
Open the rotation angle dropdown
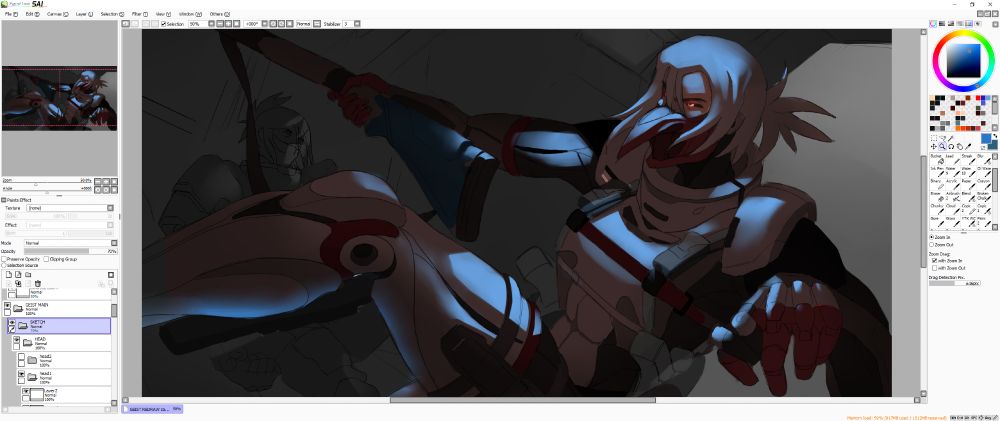(x=264, y=24)
